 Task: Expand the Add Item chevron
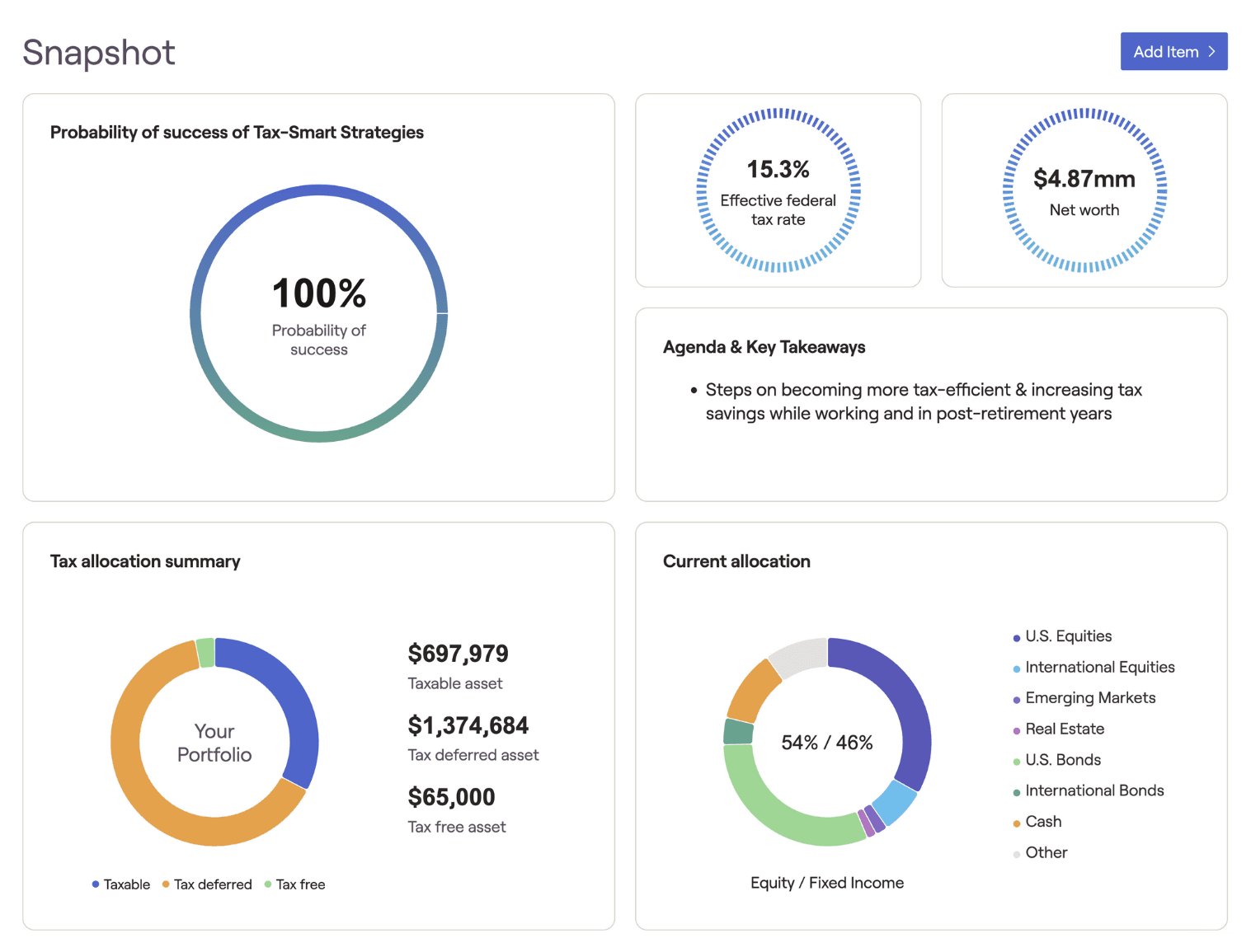[1211, 51]
